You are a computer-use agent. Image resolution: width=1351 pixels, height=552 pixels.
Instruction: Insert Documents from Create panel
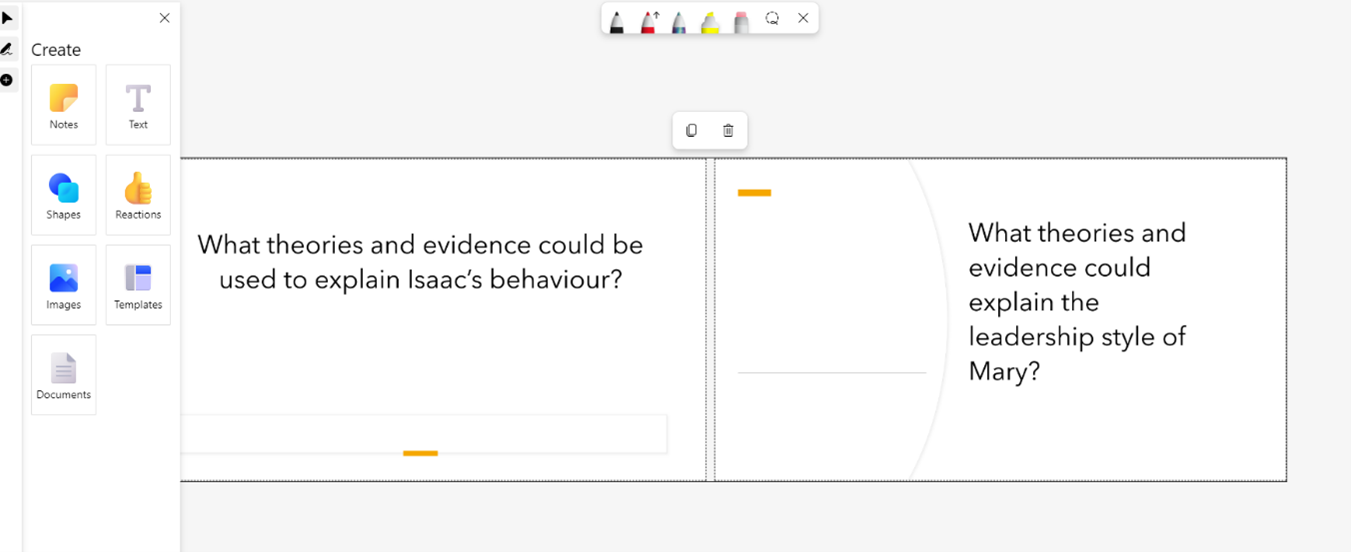point(64,375)
